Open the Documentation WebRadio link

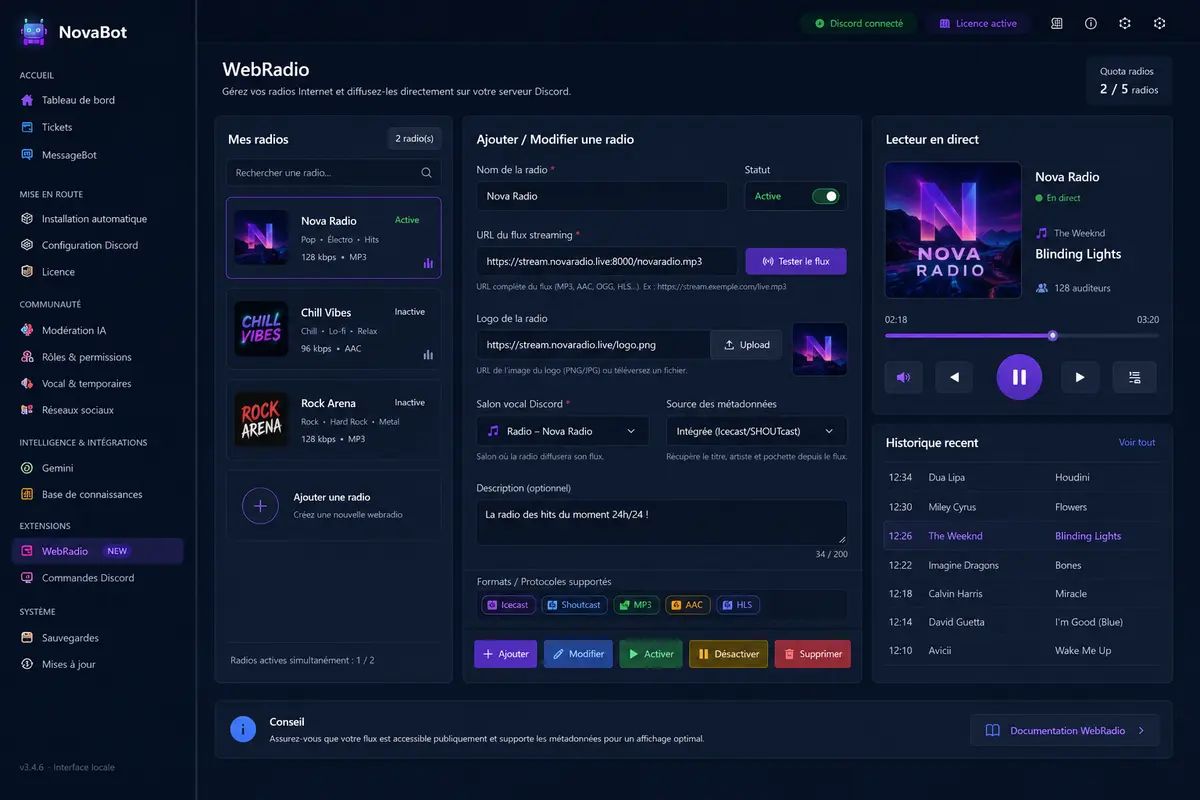click(1065, 730)
